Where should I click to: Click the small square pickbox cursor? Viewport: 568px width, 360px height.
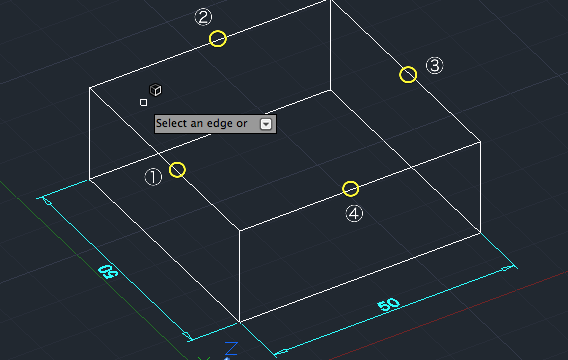point(143,102)
